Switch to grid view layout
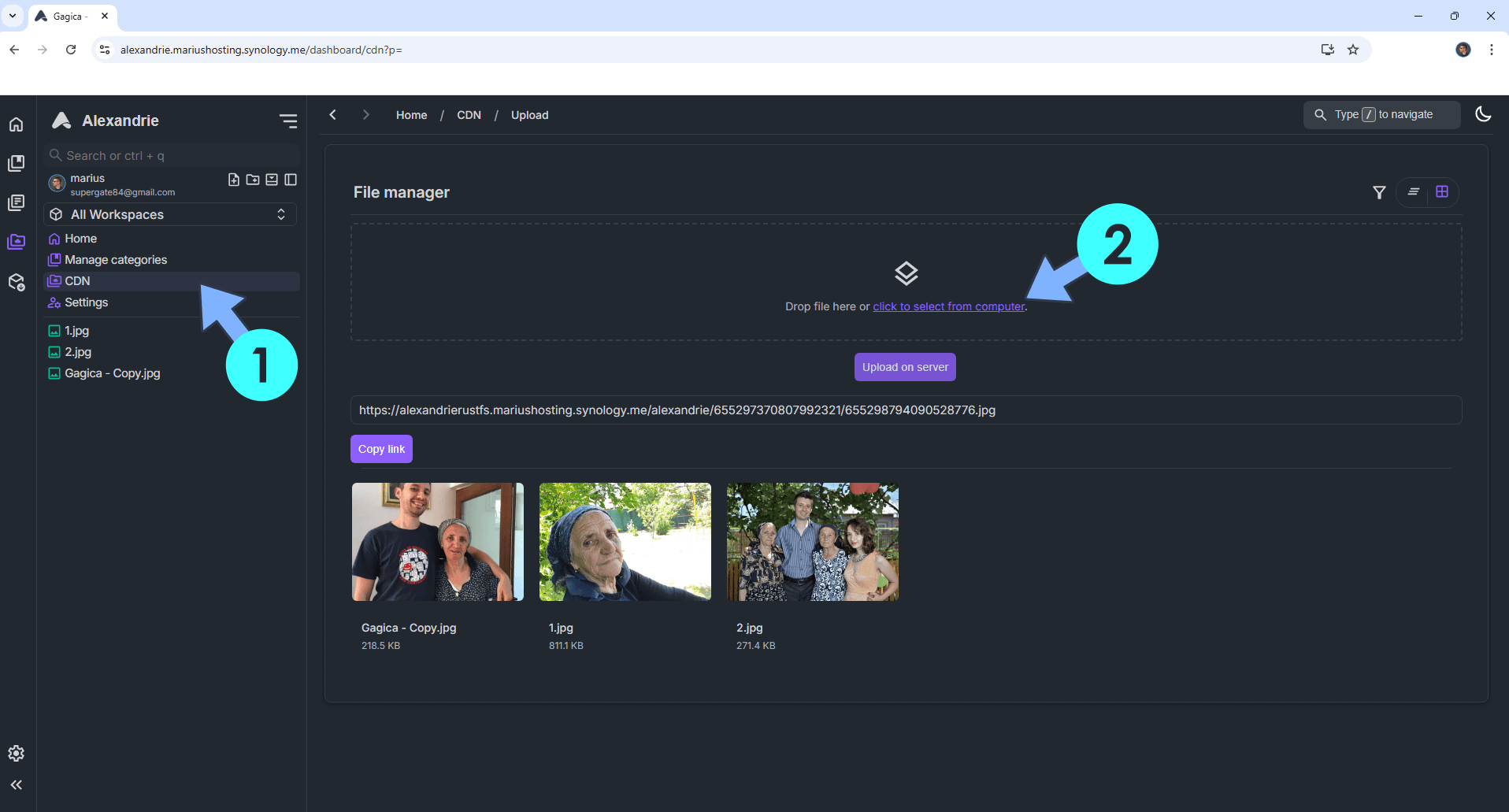 point(1442,192)
